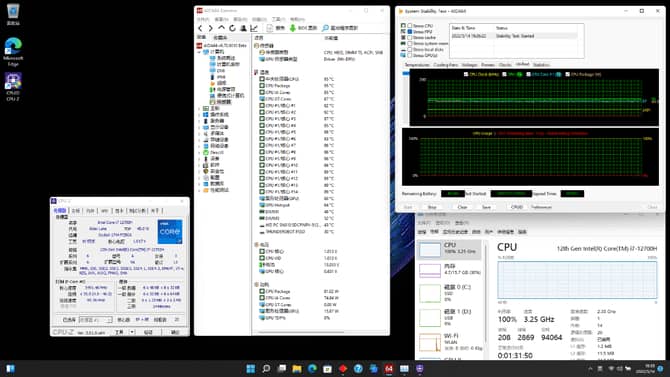Click the AIDA64 back navigation arrow
This screenshot has width=670, height=377.
(x=200, y=28)
